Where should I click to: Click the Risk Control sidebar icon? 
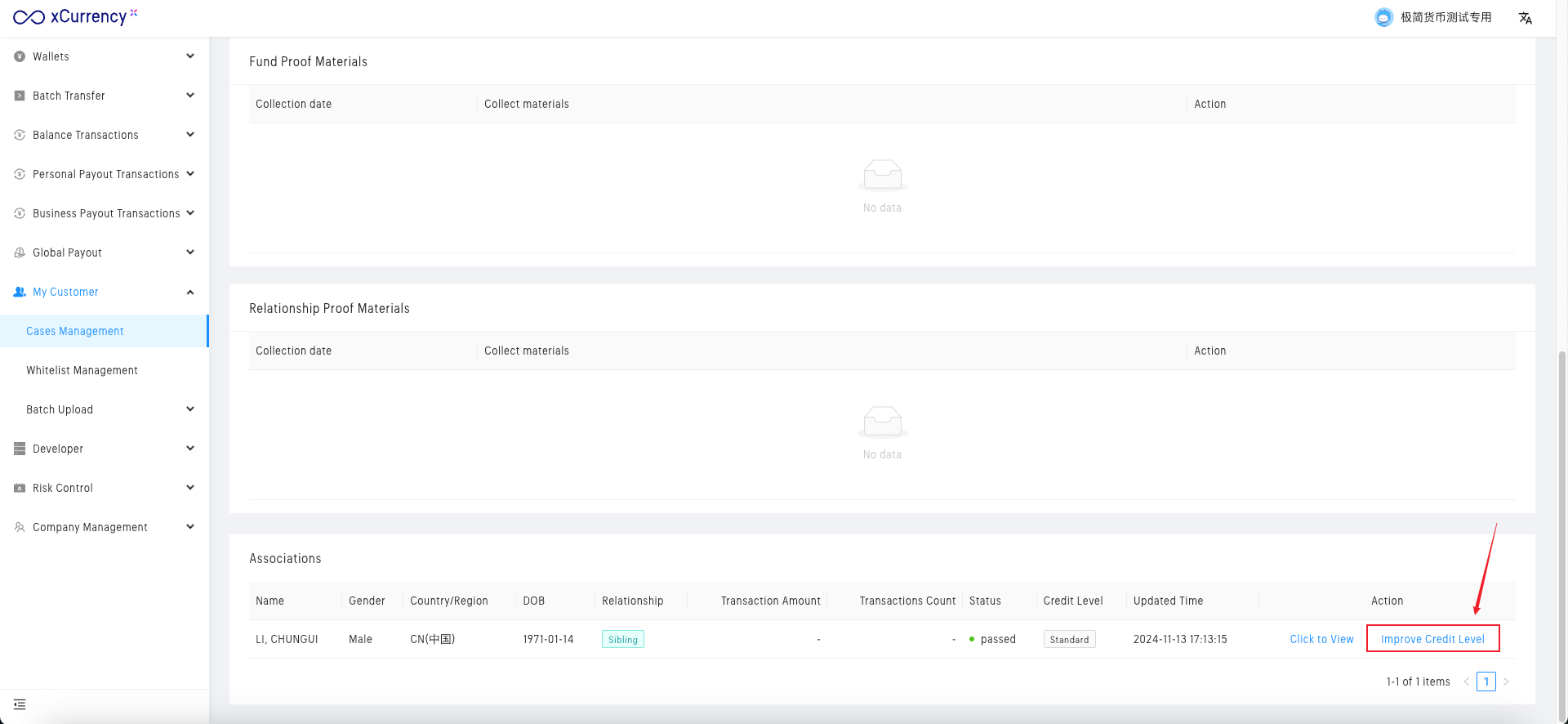tap(20, 488)
